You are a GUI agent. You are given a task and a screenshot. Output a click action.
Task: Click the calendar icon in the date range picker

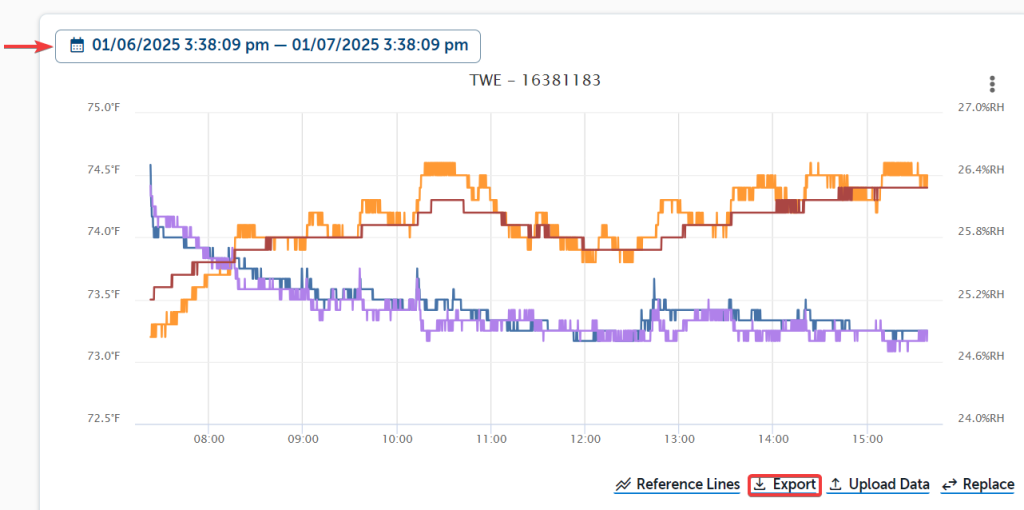point(76,45)
